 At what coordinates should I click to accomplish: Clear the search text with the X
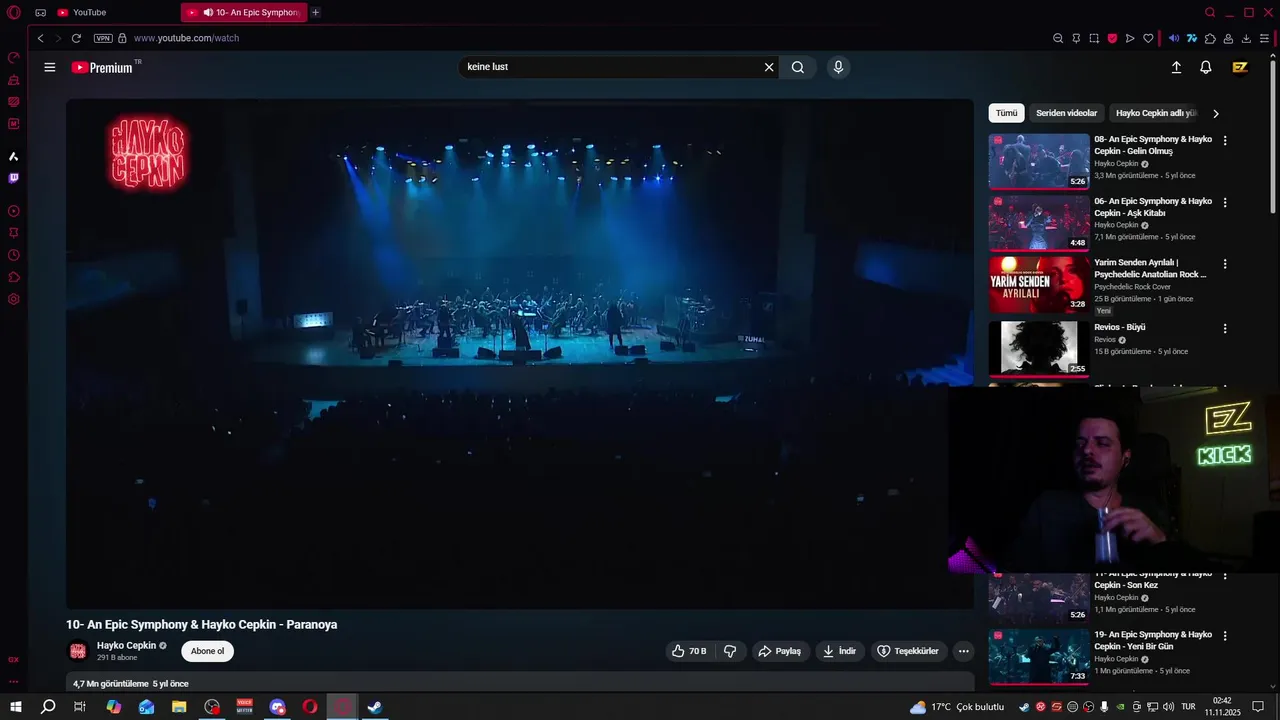pos(769,67)
